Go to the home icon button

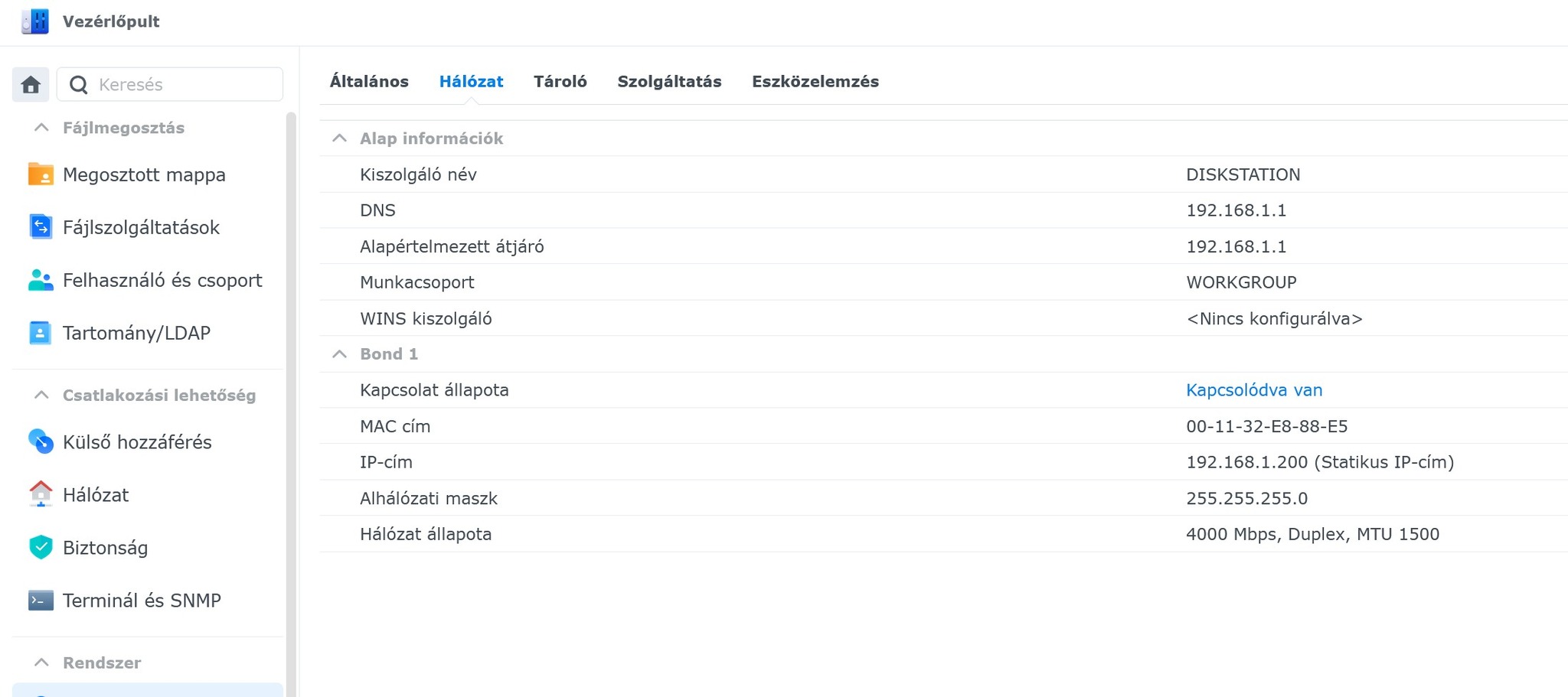click(x=31, y=84)
